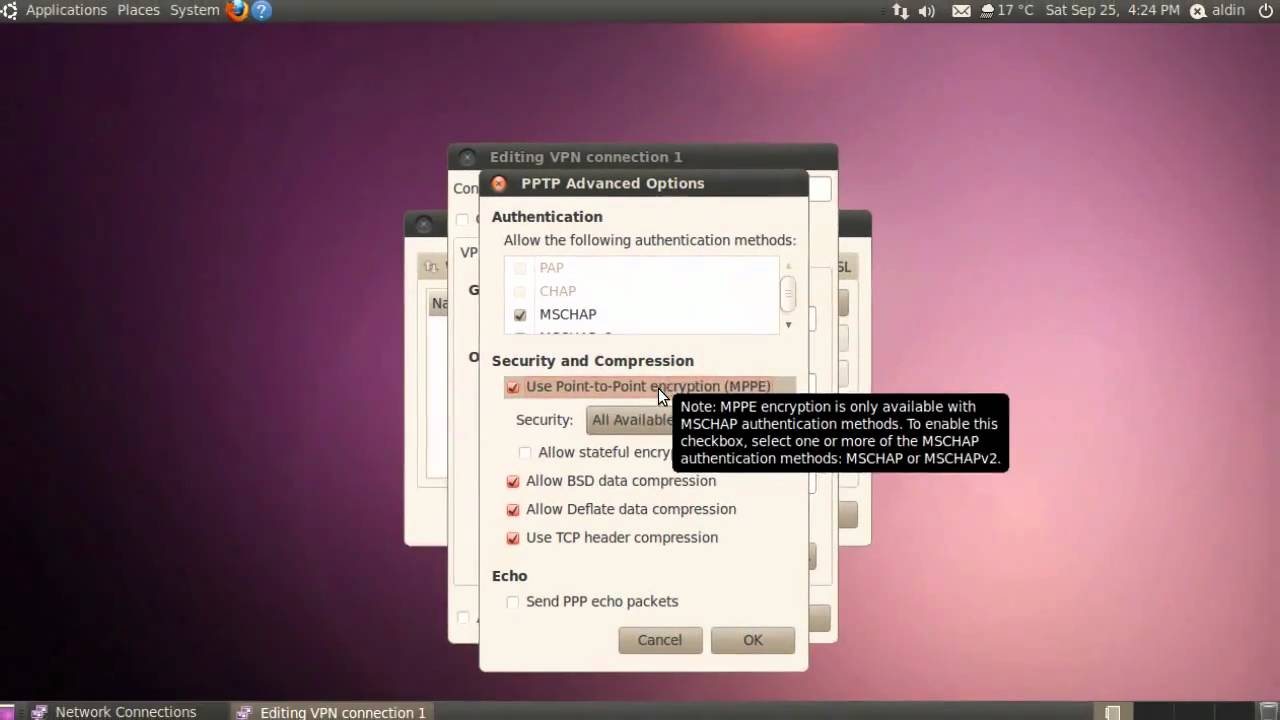Screen dimensions: 1280x720
Task: Open the Applications menu
Action: coord(66,10)
